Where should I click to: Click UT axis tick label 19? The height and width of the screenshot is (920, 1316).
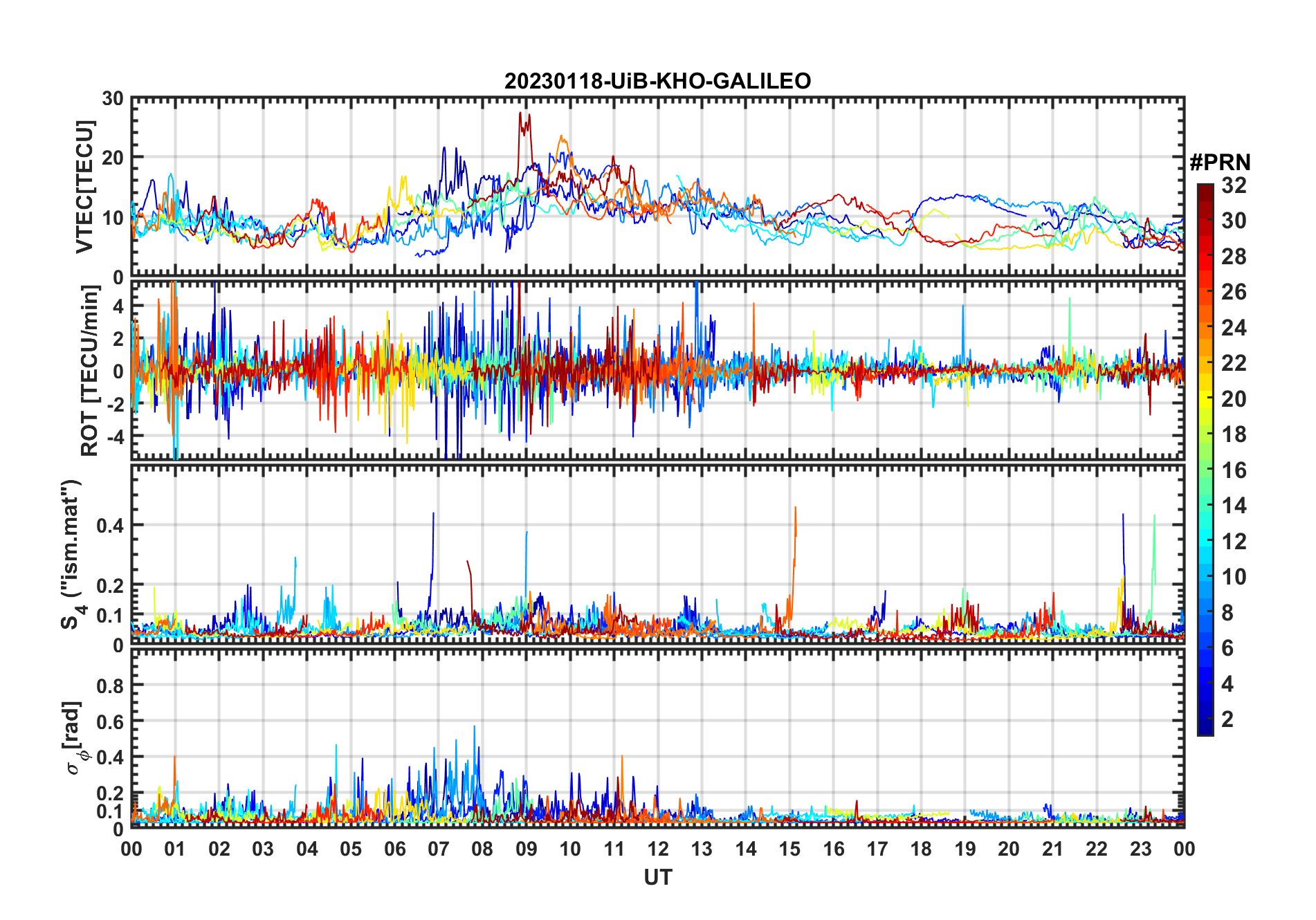[965, 849]
